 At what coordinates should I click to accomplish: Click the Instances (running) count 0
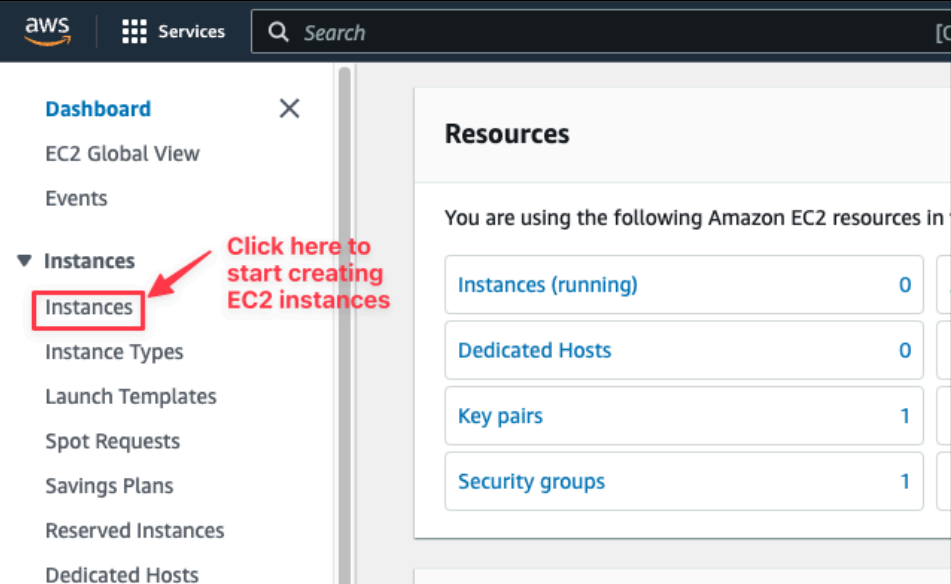tap(905, 284)
